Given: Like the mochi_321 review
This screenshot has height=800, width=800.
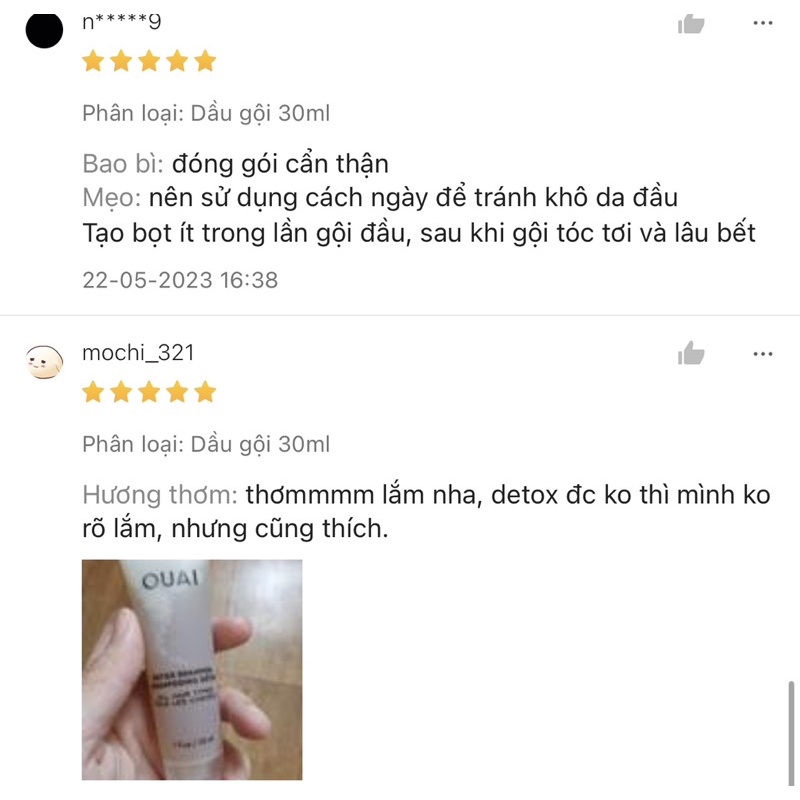Looking at the screenshot, I should [x=691, y=353].
